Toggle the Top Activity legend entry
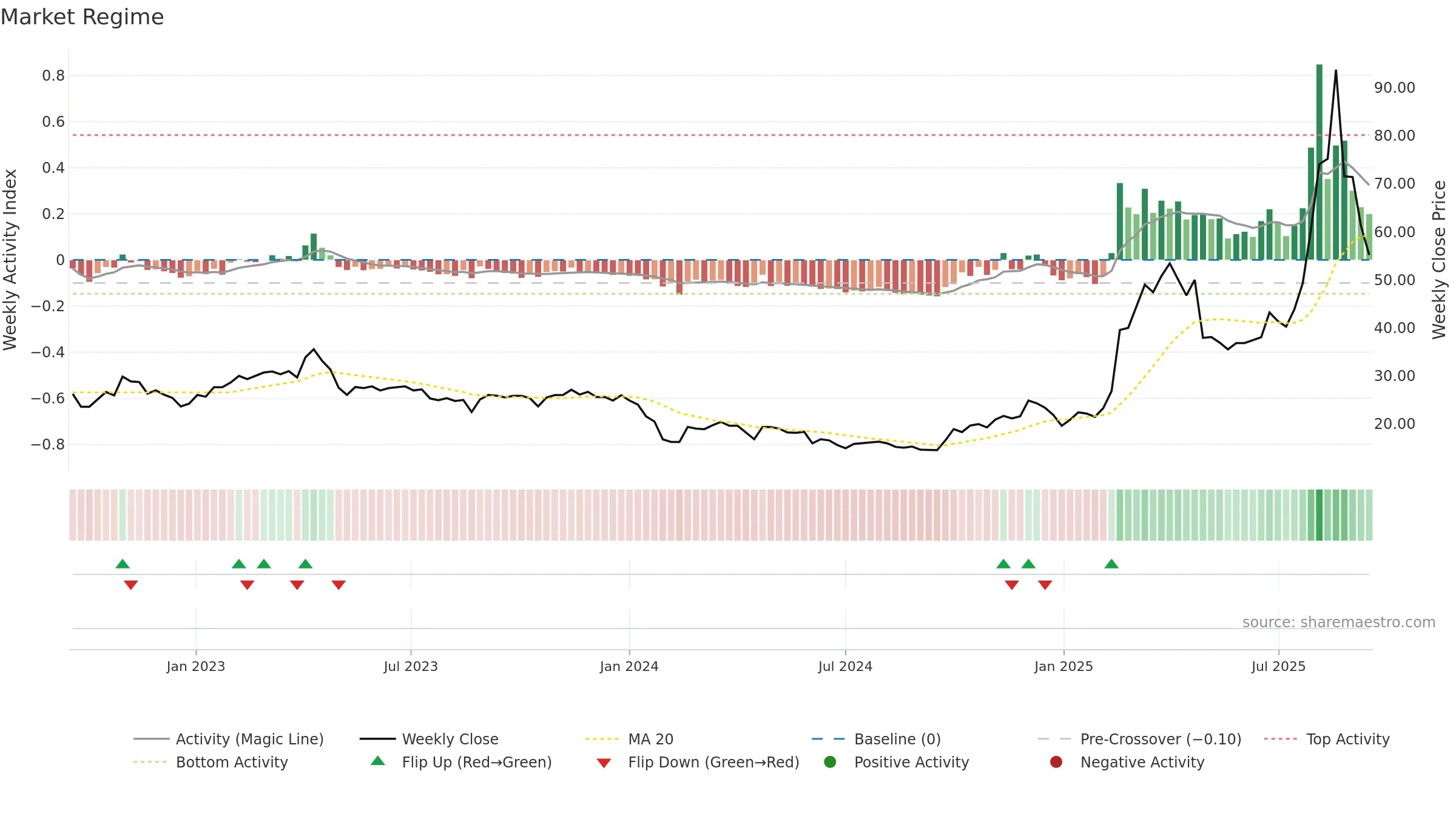 1327,739
